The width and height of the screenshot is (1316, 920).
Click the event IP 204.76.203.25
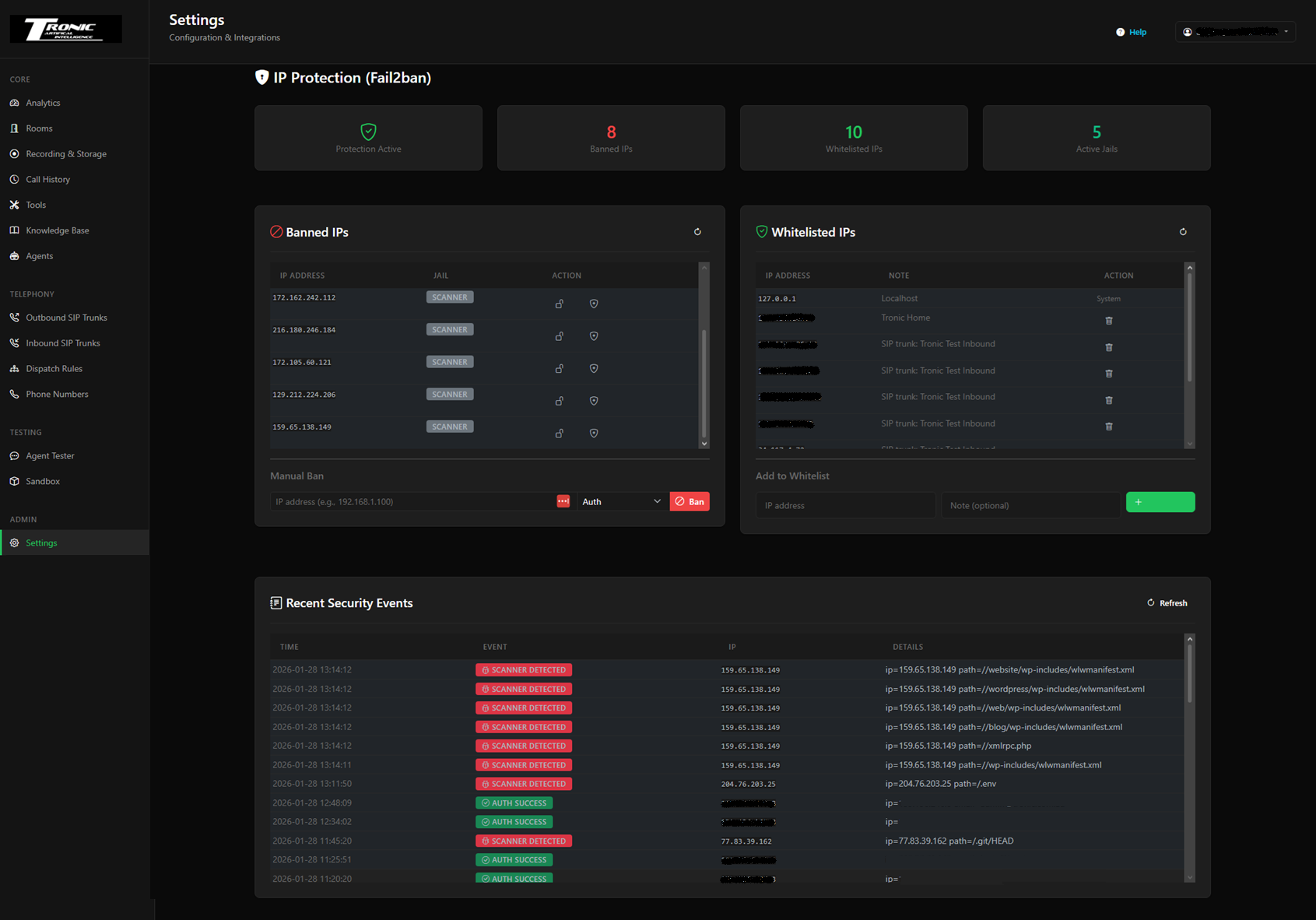748,784
